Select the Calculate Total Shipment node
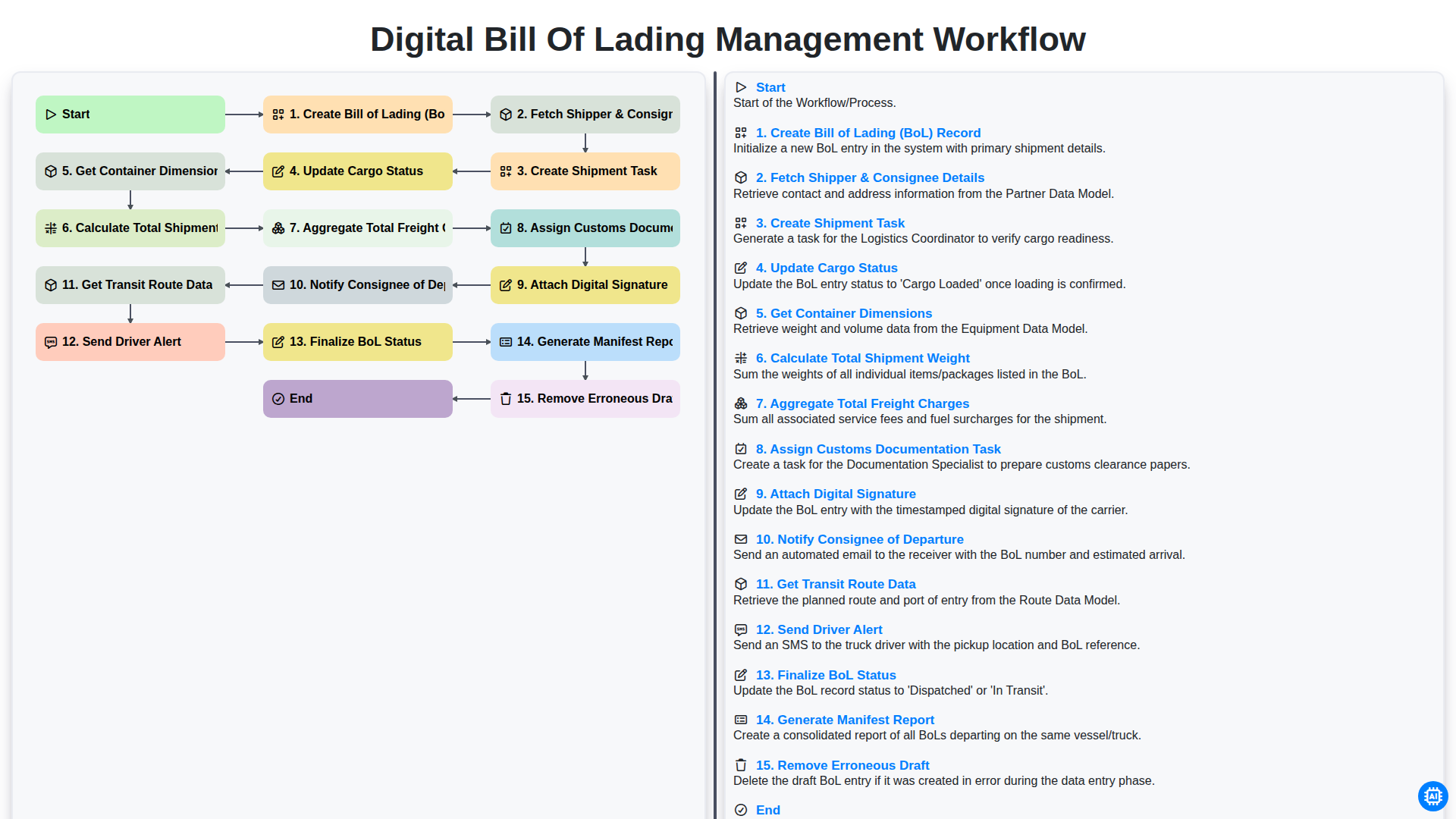Viewport: 1456px width, 819px height. (130, 228)
